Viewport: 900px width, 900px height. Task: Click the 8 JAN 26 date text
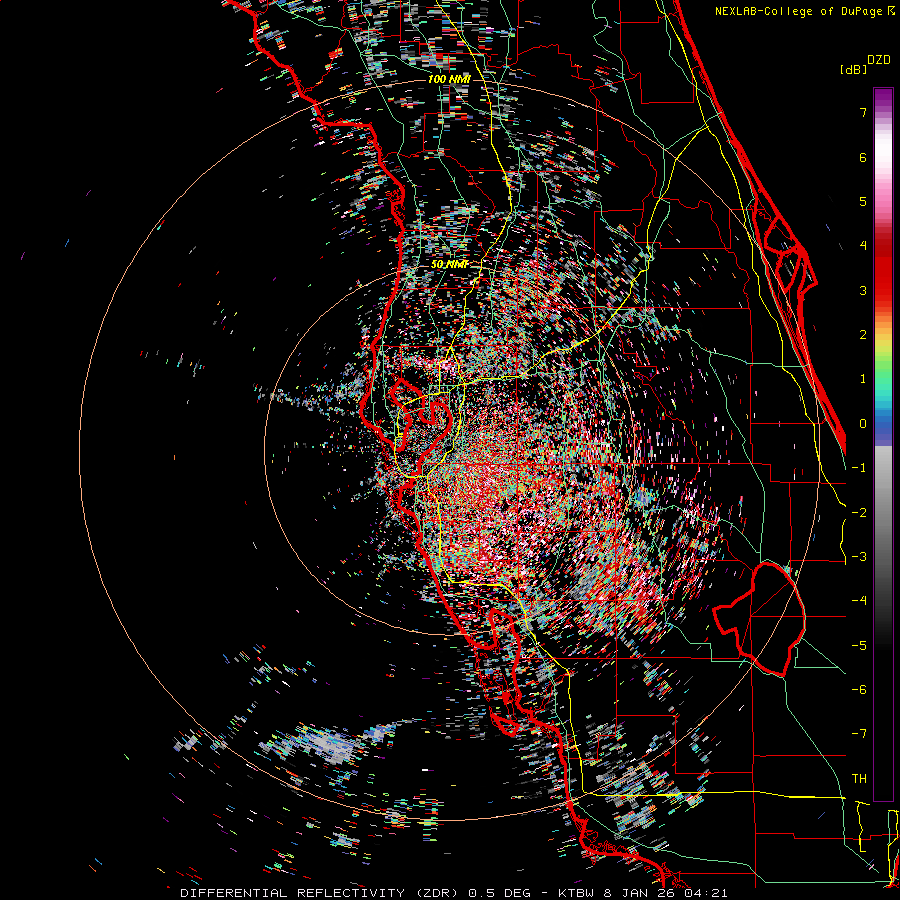pos(639,893)
